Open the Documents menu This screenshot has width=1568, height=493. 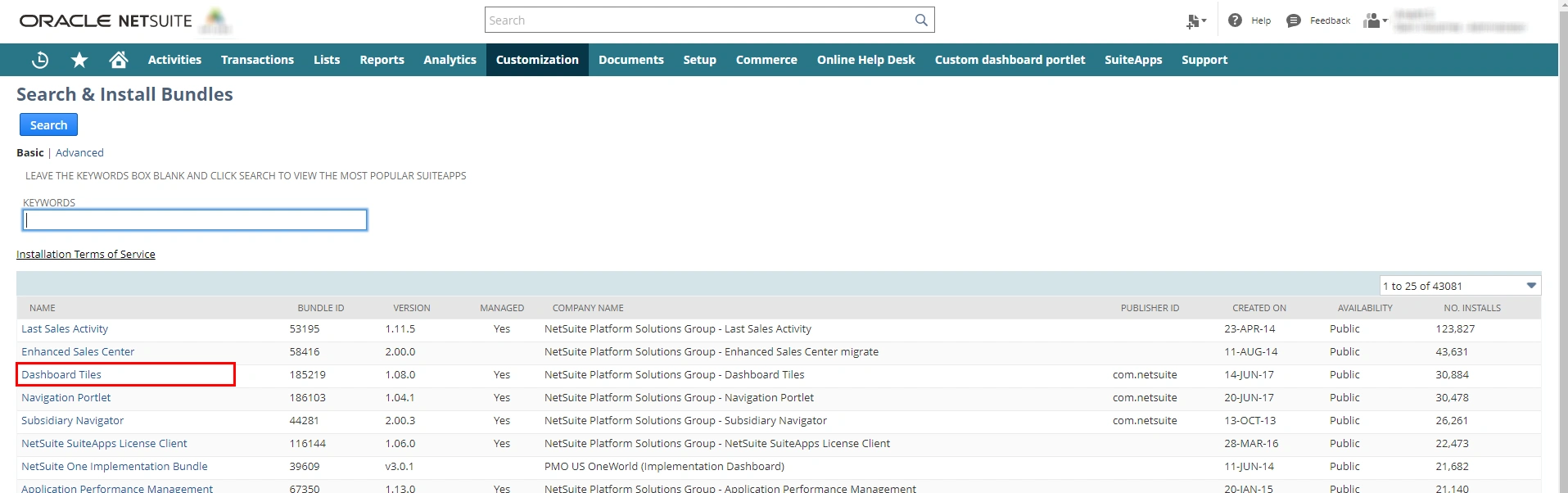click(x=631, y=60)
